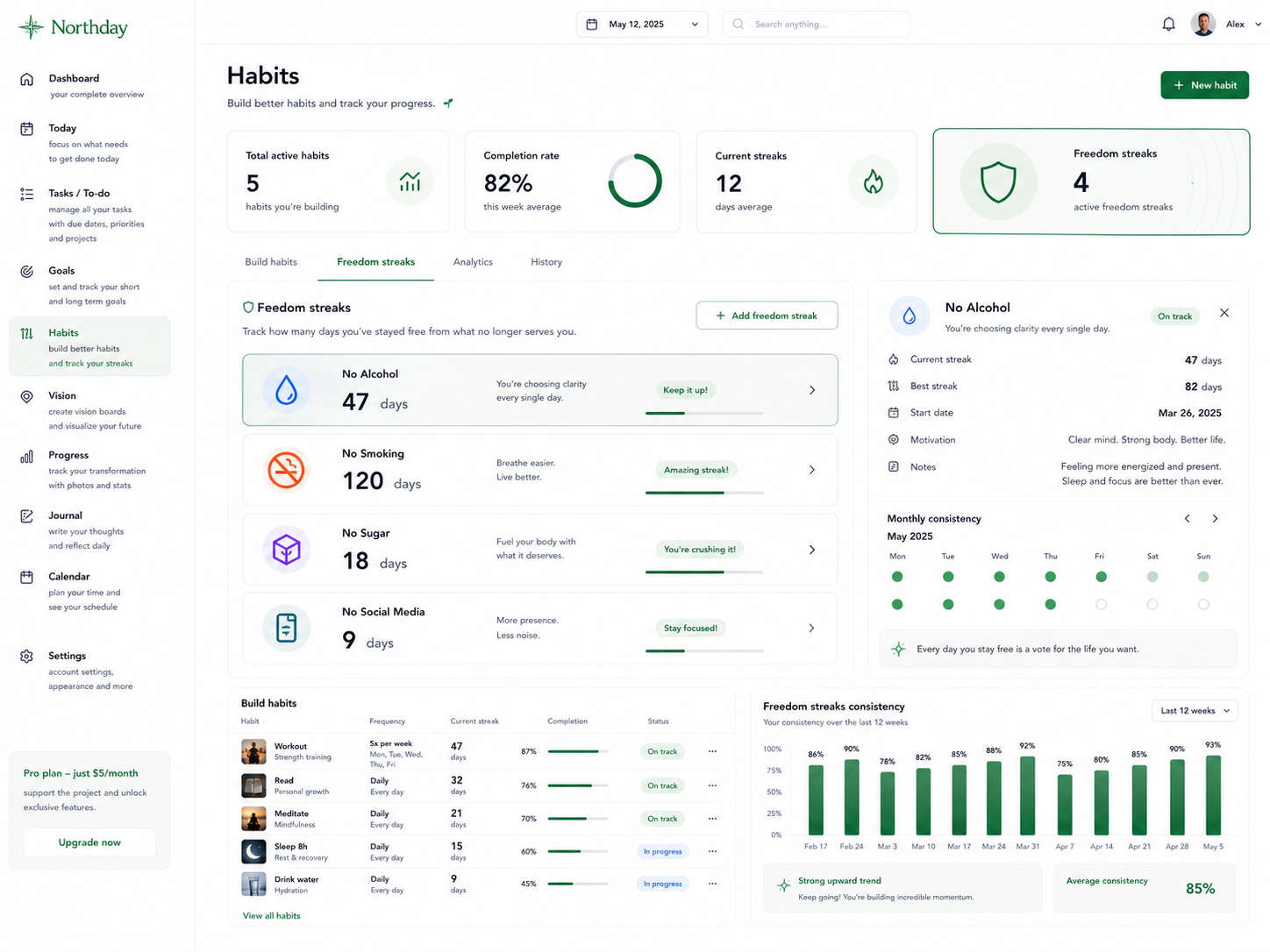This screenshot has width=1270, height=952.
Task: Expand the No Sugar row chevron
Action: point(812,550)
